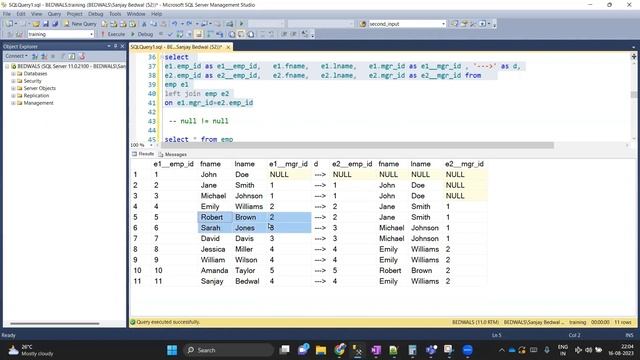Image resolution: width=640 pixels, height=360 pixels.
Task: Execute the current SQL query
Action: (113, 34)
